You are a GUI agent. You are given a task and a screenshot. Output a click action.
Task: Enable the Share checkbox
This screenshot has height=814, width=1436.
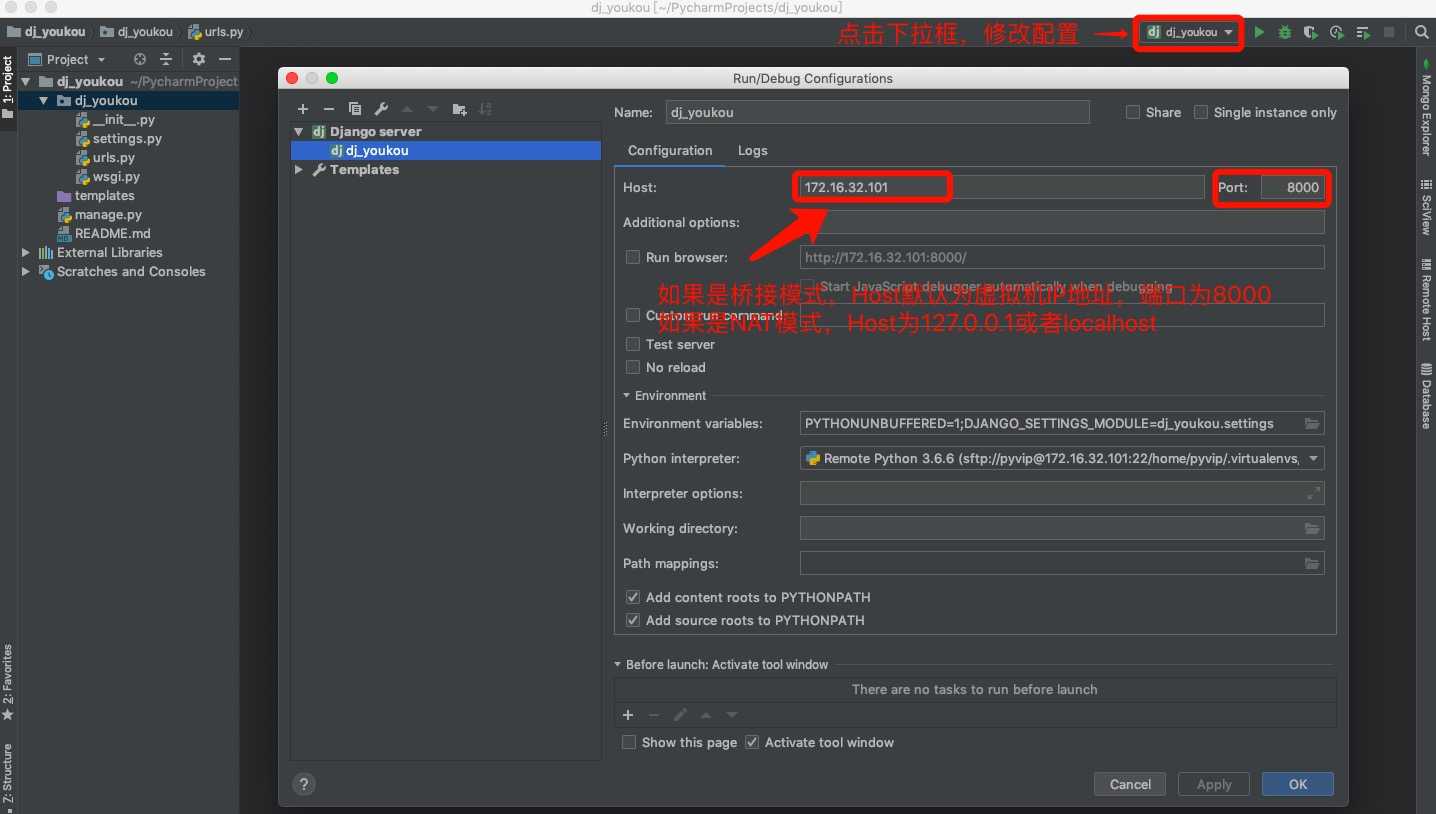point(1133,113)
